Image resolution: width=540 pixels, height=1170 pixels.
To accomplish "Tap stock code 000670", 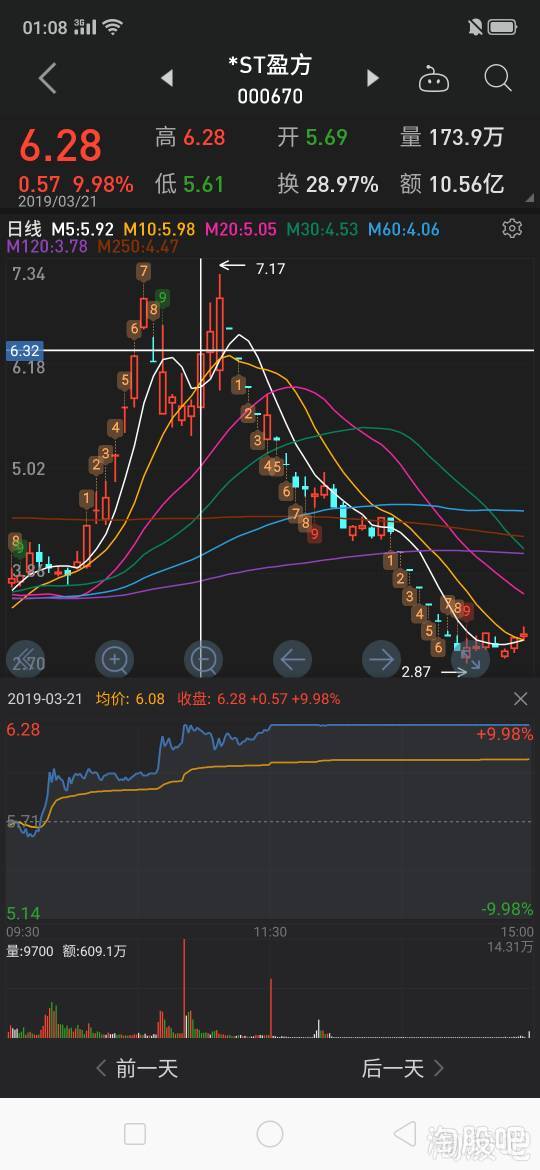I will (x=270, y=97).
